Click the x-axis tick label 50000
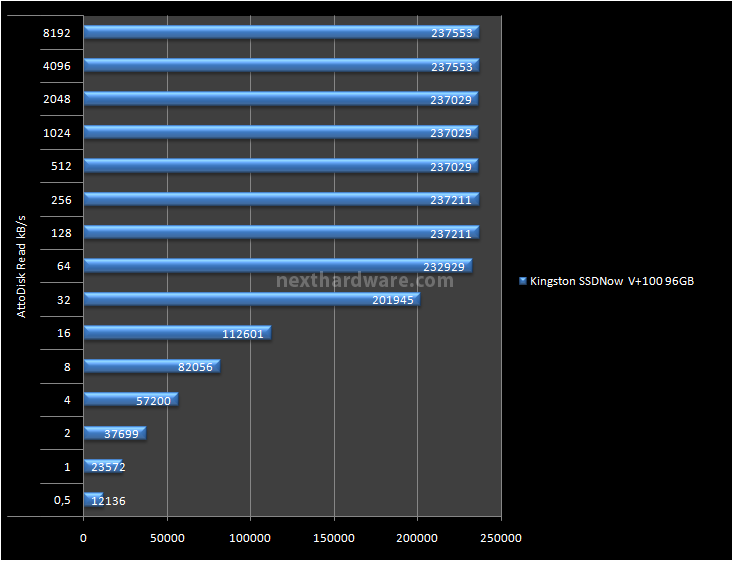 click(x=167, y=539)
